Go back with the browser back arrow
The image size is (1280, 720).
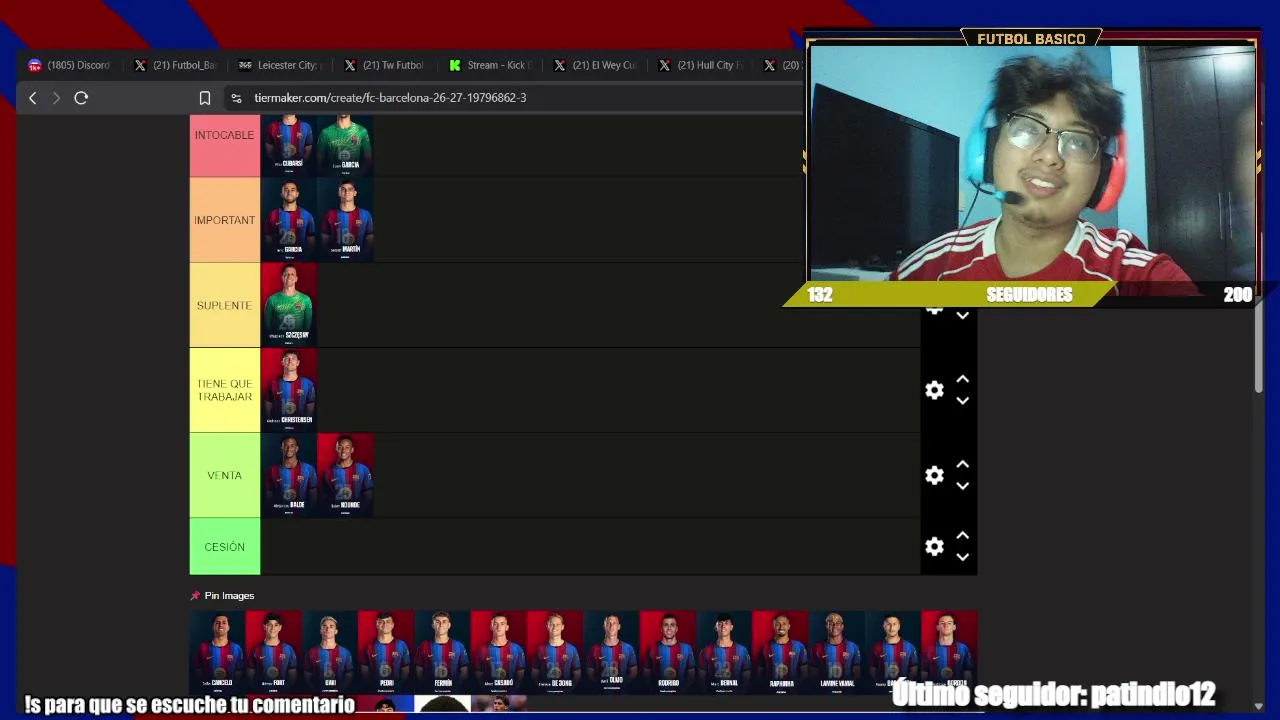[x=33, y=98]
